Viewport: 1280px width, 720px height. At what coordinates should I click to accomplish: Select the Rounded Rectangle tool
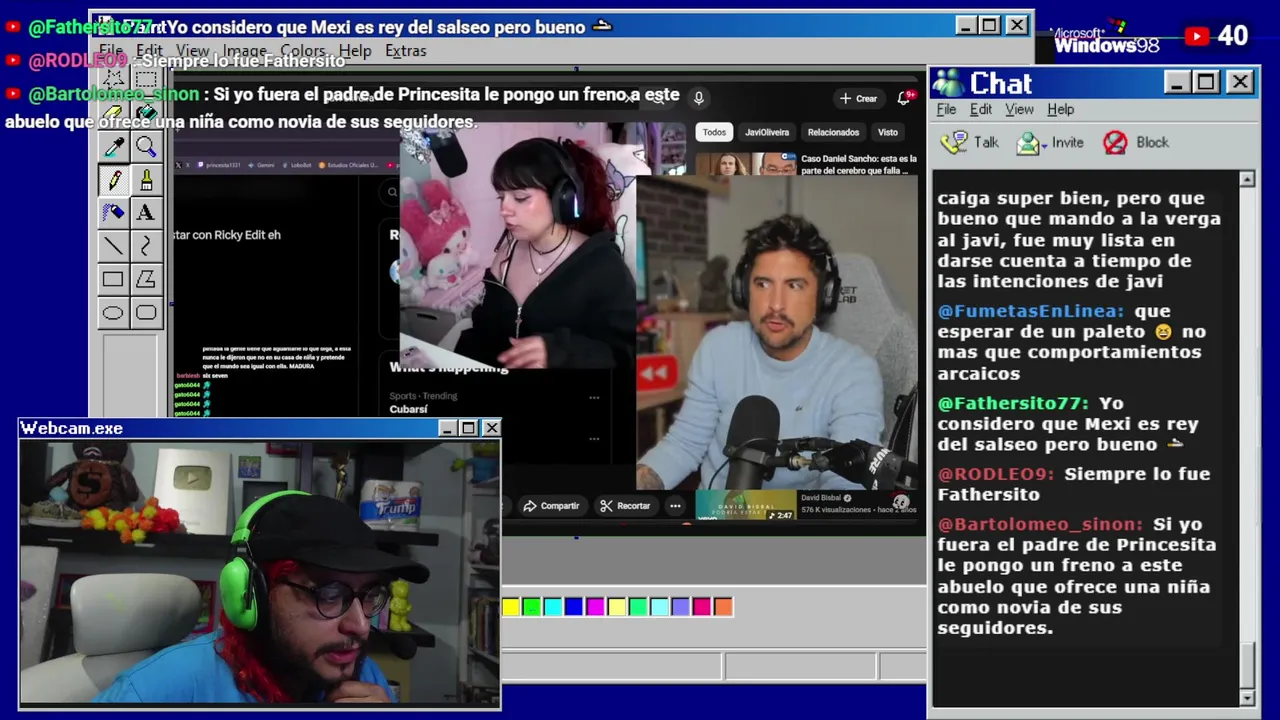tap(146, 313)
